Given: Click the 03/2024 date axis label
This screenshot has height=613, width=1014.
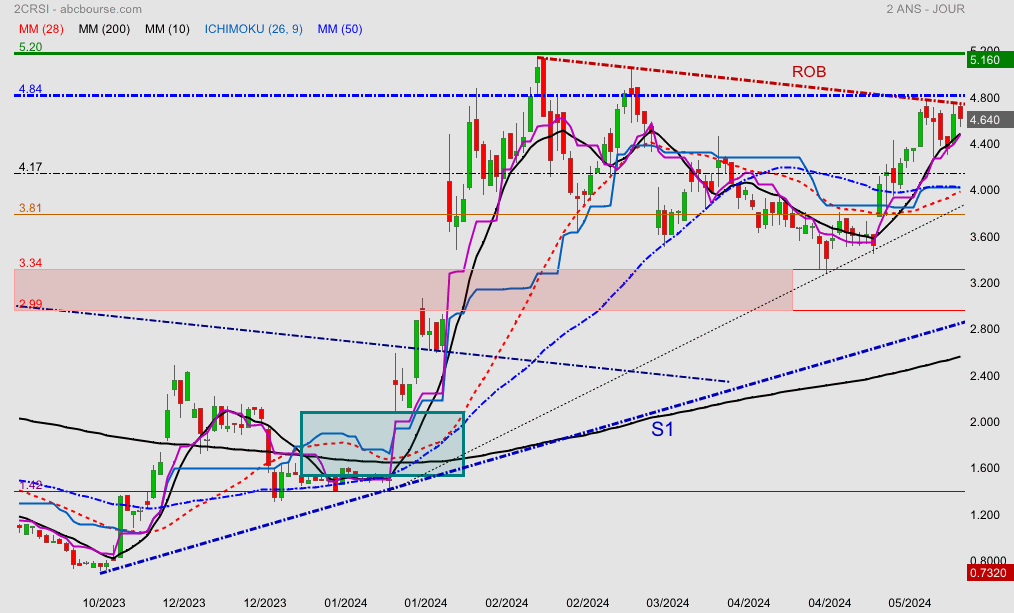Looking at the screenshot, I should (x=667, y=603).
